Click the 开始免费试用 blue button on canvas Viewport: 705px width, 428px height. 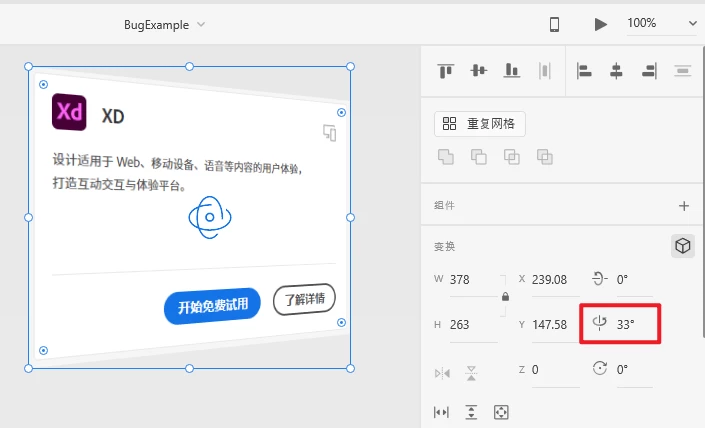coord(212,306)
